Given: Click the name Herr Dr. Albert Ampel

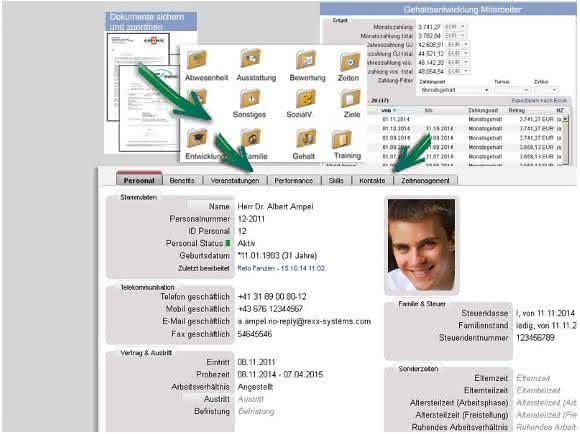Looking at the screenshot, I should [x=275, y=206].
